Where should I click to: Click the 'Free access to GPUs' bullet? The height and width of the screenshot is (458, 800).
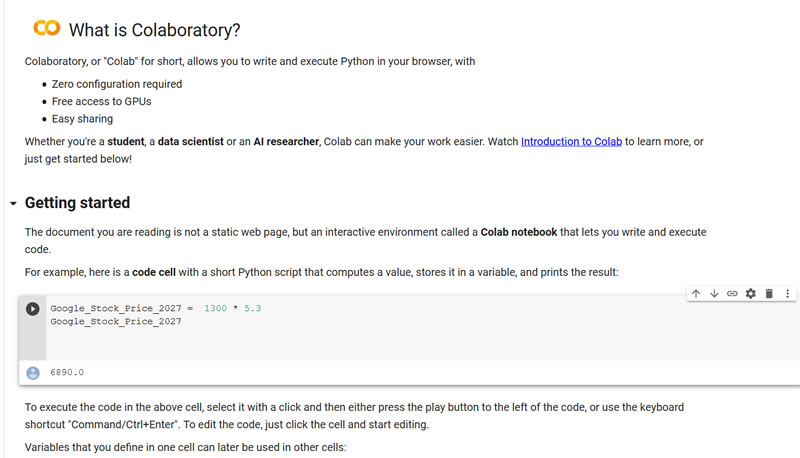[x=101, y=101]
